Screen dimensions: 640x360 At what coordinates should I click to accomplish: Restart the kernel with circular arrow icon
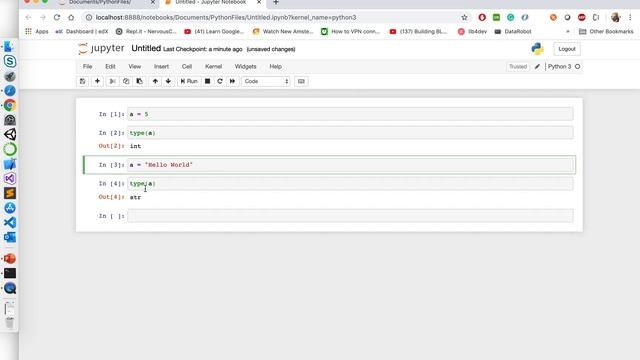tap(220, 81)
